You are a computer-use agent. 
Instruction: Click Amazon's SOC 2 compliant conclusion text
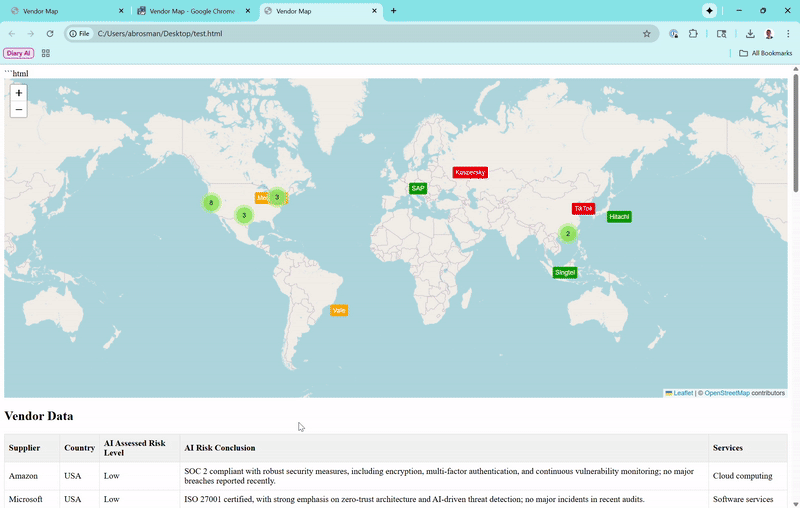(x=439, y=476)
